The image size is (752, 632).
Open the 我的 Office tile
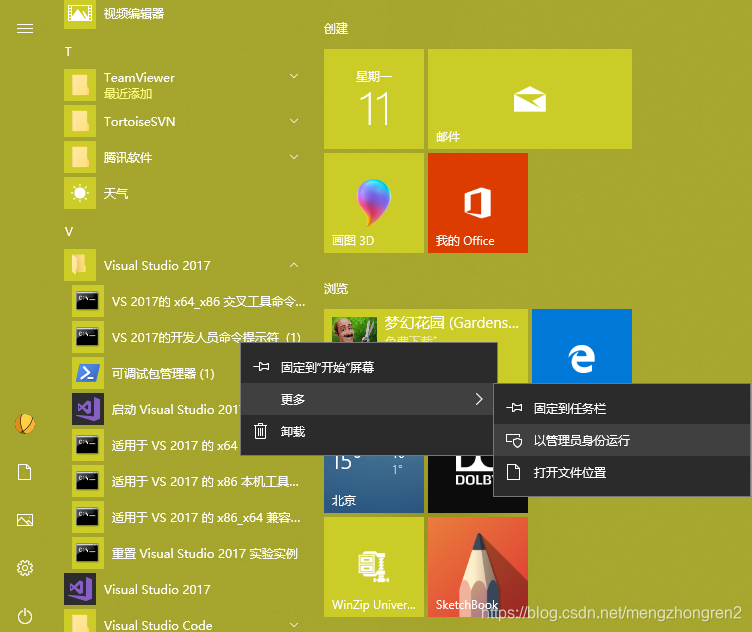(478, 203)
